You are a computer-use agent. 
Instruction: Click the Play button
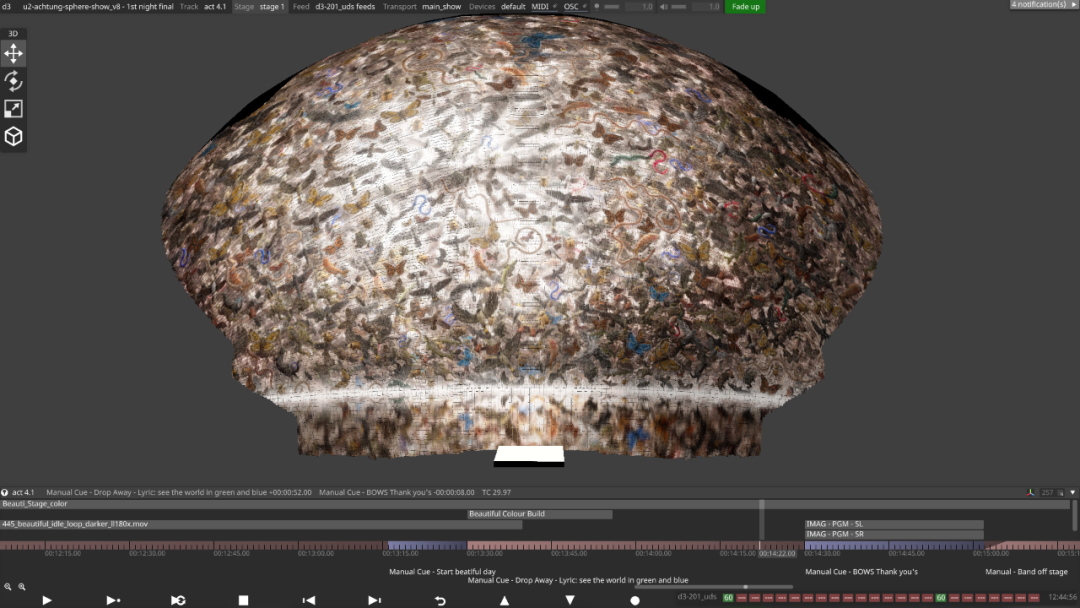click(47, 600)
